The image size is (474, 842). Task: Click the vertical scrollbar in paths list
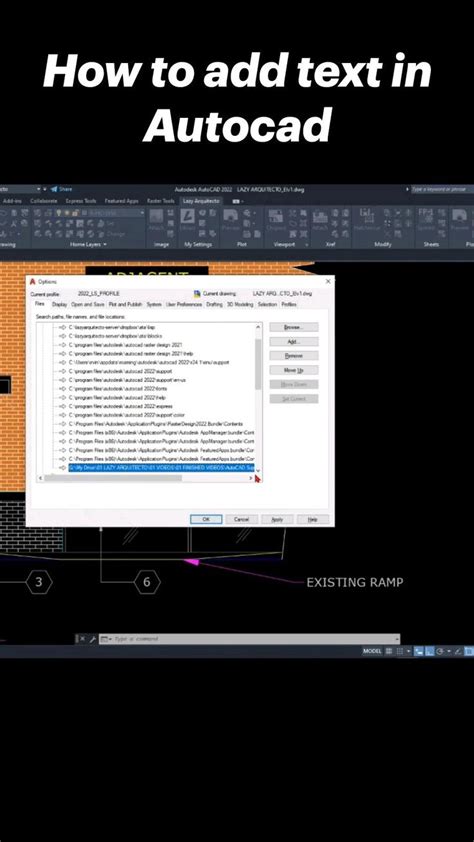[x=258, y=365]
